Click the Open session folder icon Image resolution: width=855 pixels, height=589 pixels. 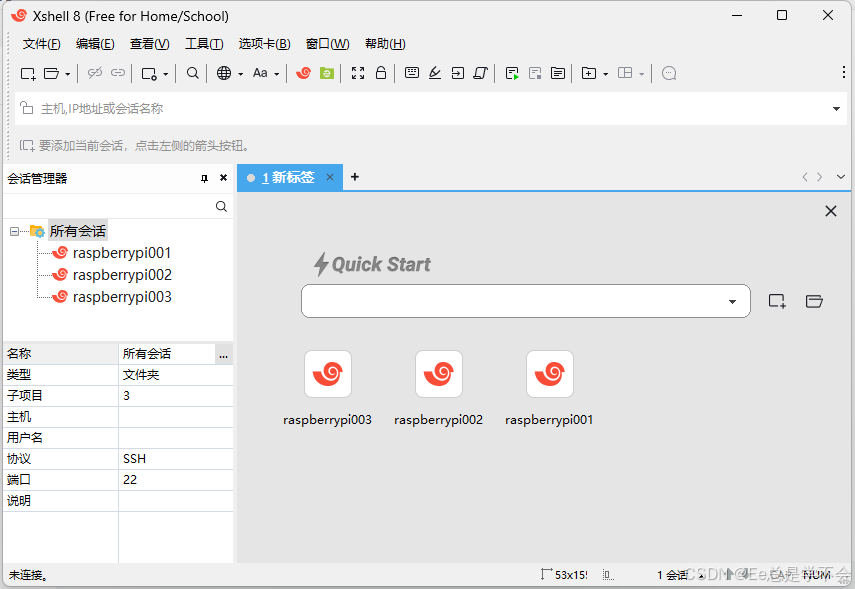coord(51,73)
